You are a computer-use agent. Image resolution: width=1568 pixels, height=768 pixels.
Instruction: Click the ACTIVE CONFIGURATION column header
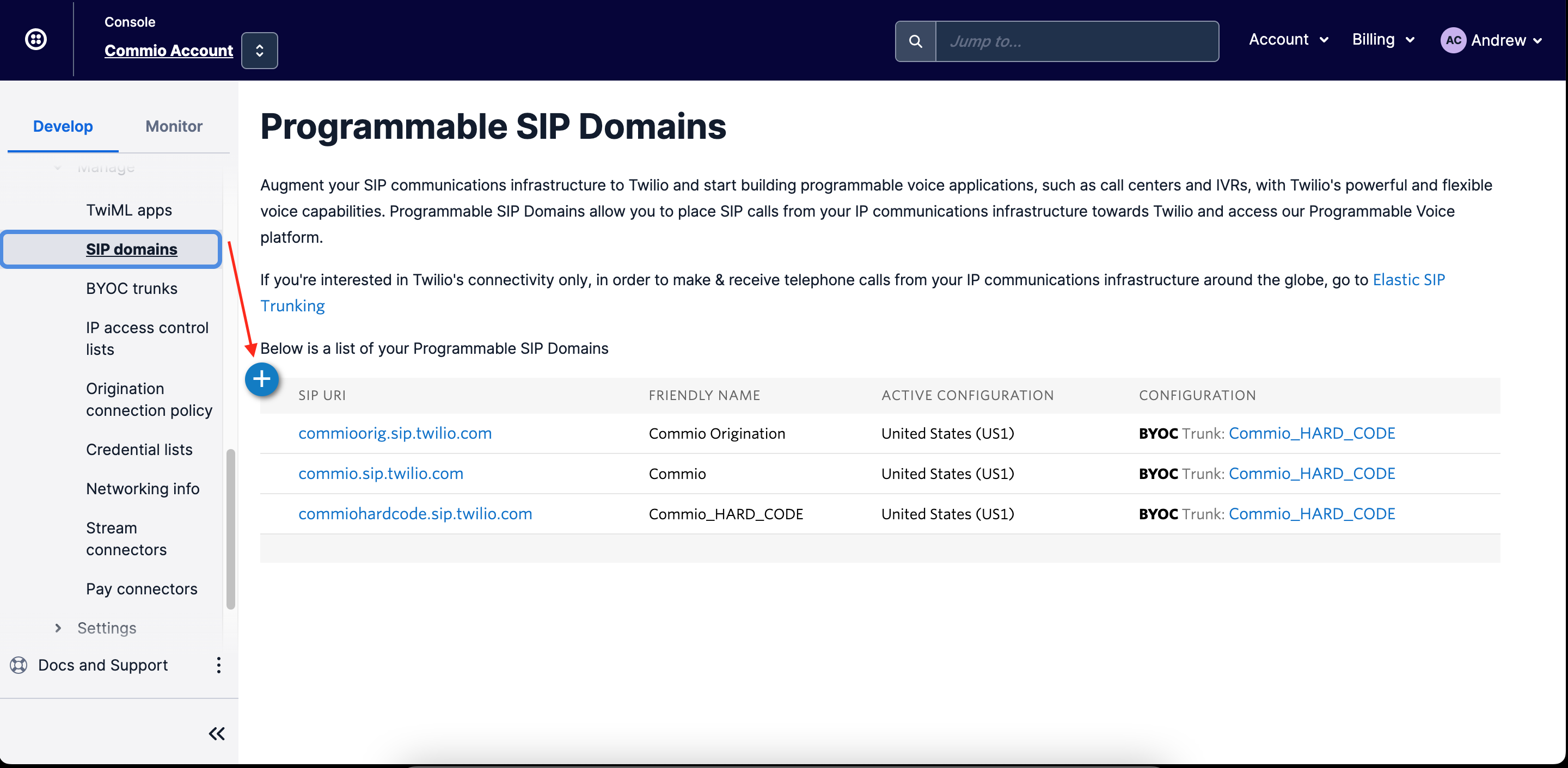point(967,395)
